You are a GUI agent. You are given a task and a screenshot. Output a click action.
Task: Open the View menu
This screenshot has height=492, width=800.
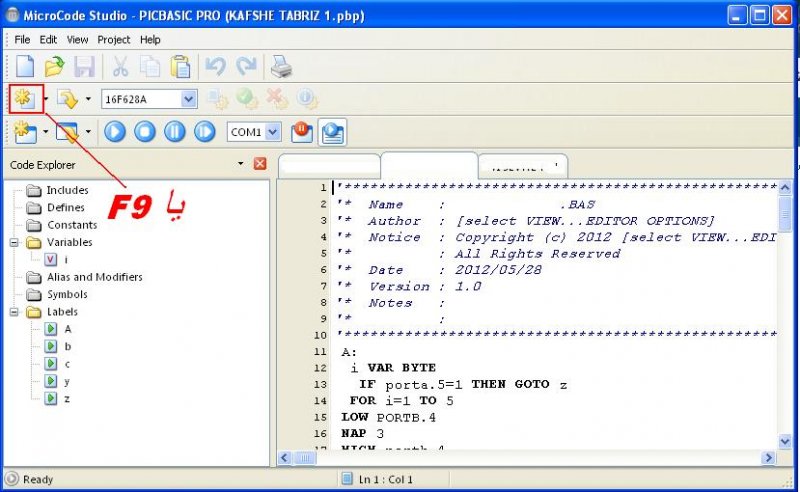(78, 39)
